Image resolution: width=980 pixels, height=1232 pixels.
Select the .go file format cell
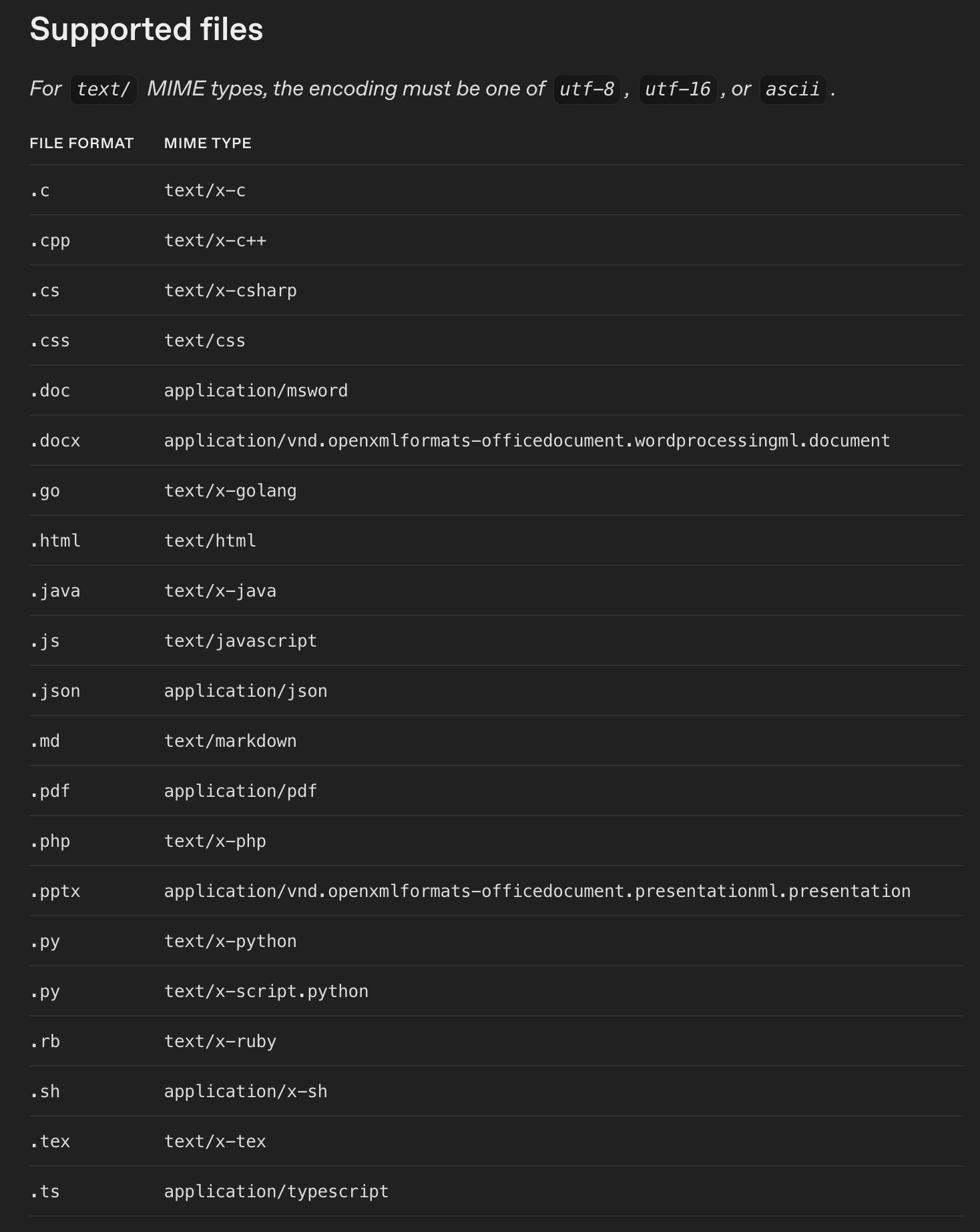(x=45, y=491)
